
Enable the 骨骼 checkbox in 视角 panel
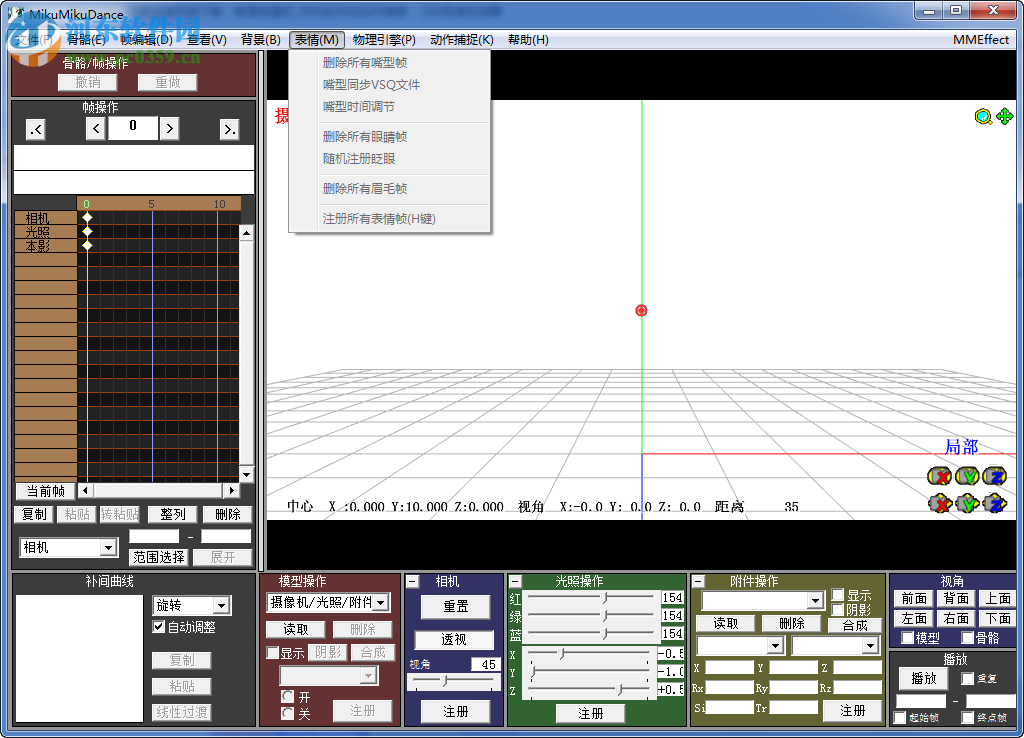tap(967, 638)
